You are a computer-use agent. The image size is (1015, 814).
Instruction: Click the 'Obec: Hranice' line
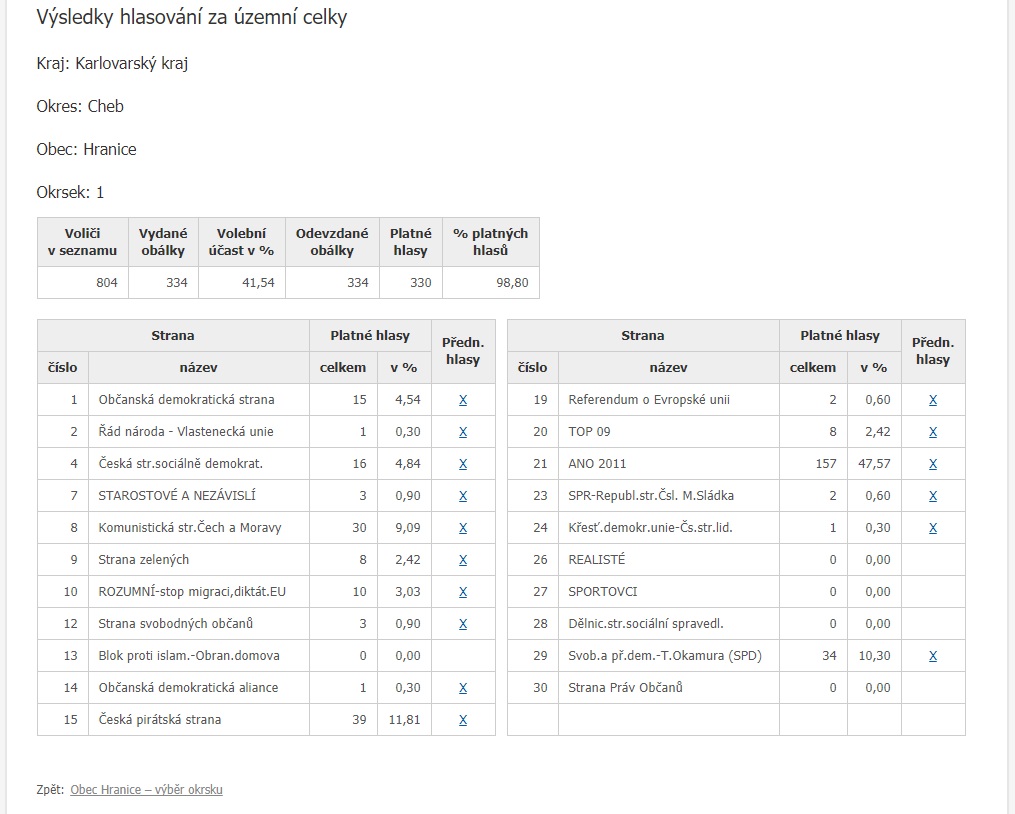86,150
